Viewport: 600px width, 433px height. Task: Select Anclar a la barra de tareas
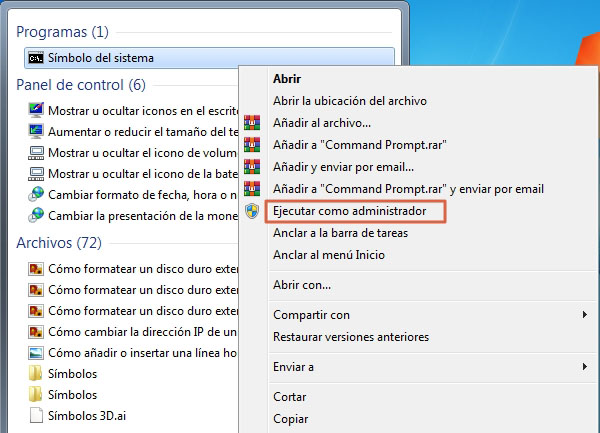(x=340, y=233)
